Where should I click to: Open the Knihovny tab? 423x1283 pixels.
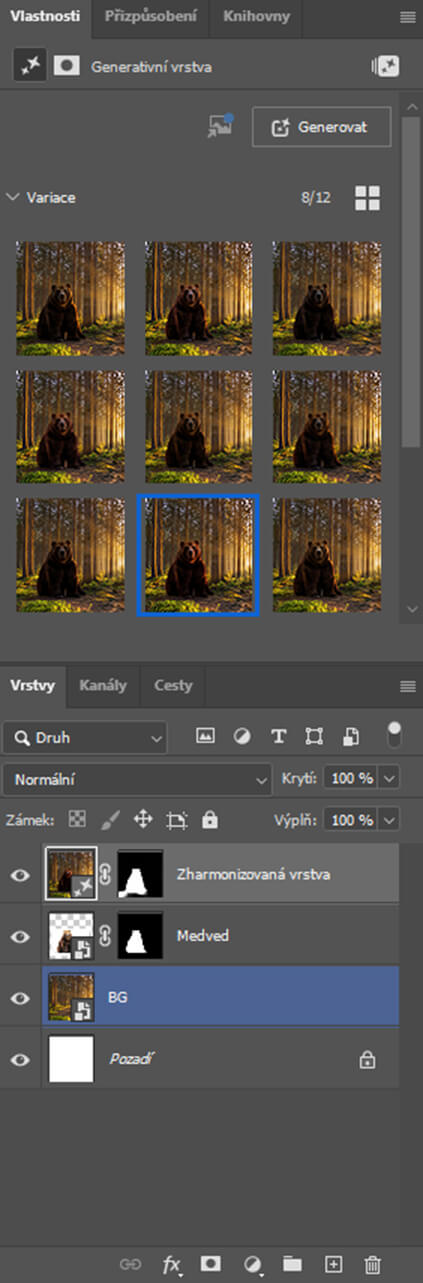(x=257, y=16)
